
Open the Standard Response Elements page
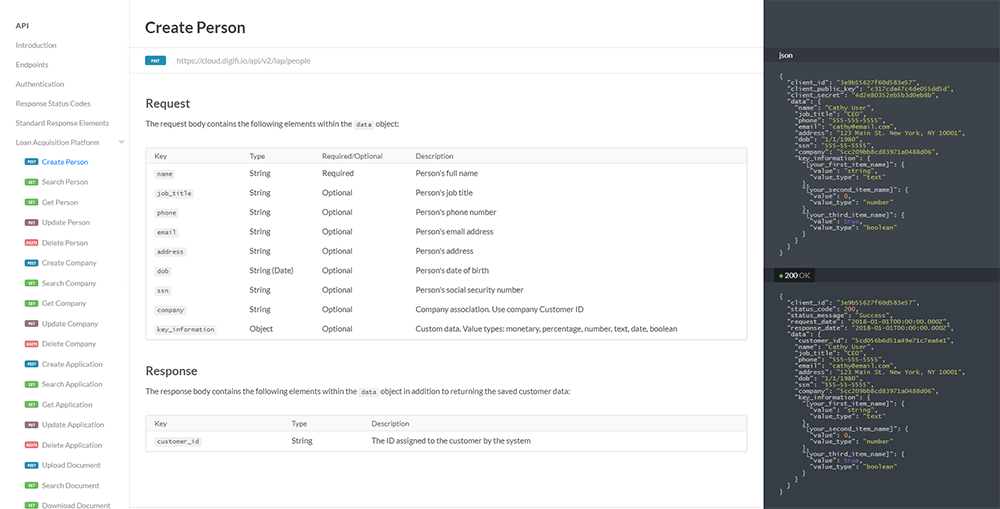pos(62,123)
